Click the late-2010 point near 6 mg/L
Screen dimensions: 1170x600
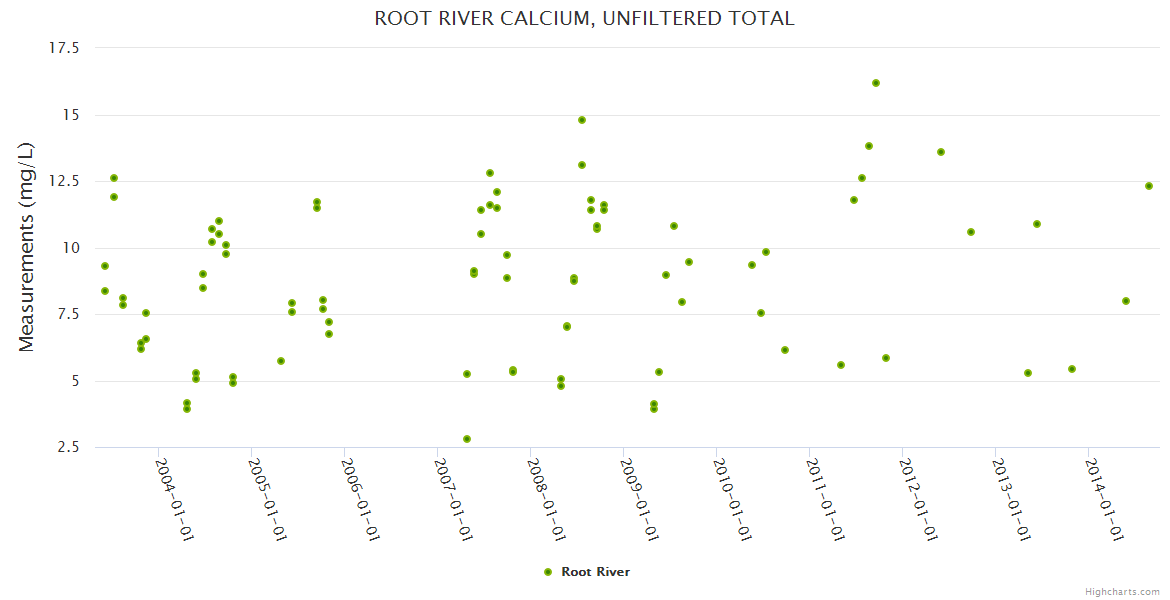(x=785, y=350)
